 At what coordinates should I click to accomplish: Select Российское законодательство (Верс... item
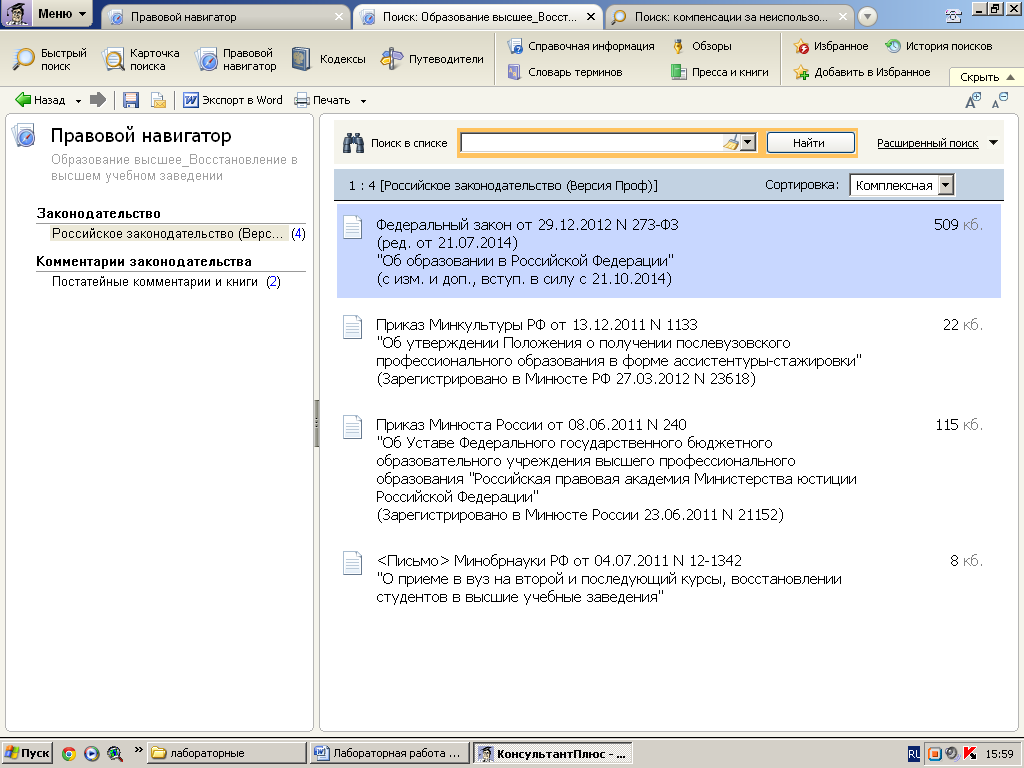pos(168,233)
